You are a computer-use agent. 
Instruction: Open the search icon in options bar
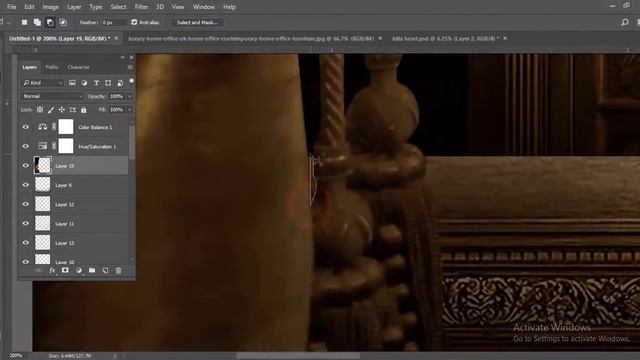[624, 22]
